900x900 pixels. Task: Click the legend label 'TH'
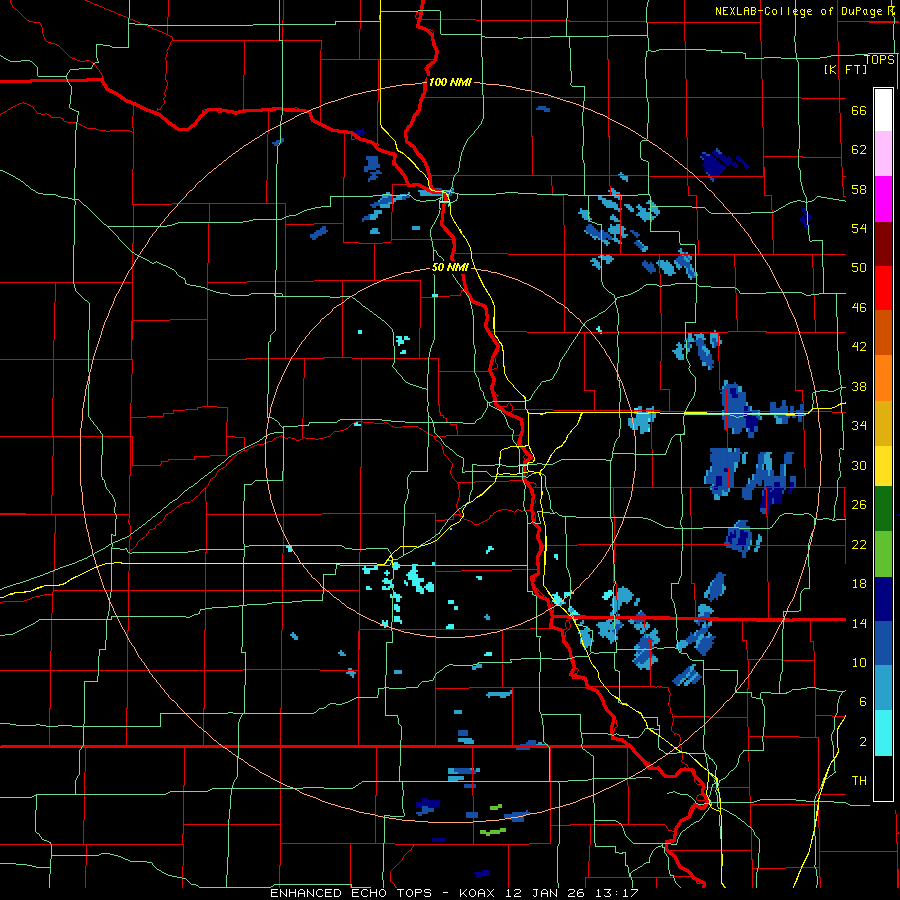859,780
